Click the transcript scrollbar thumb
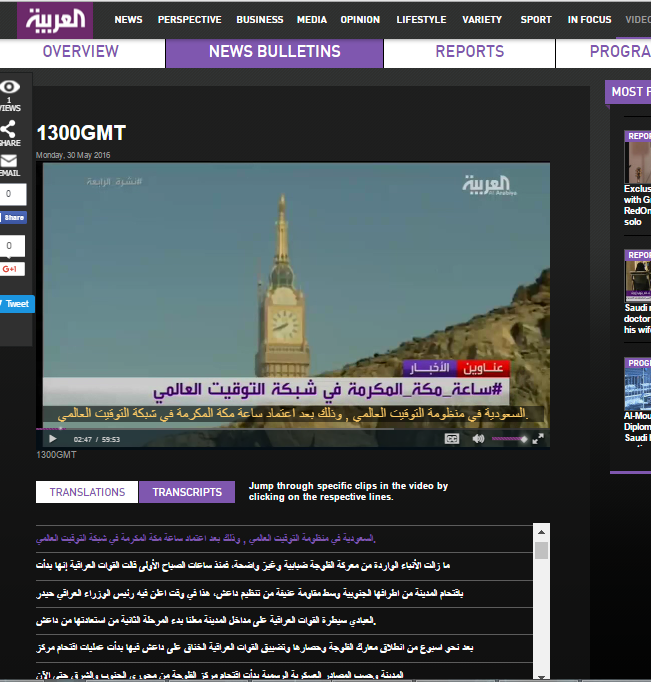 pos(541,550)
